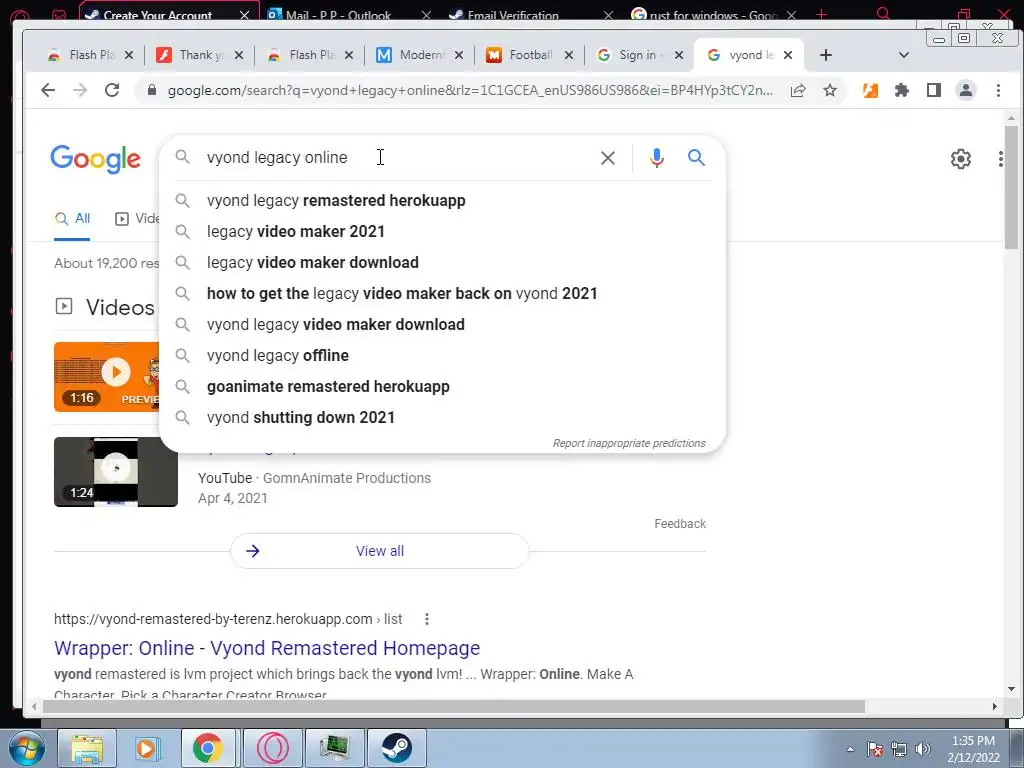Open a new tab with the plus button
The height and width of the screenshot is (768, 1024).
pyautogui.click(x=825, y=55)
